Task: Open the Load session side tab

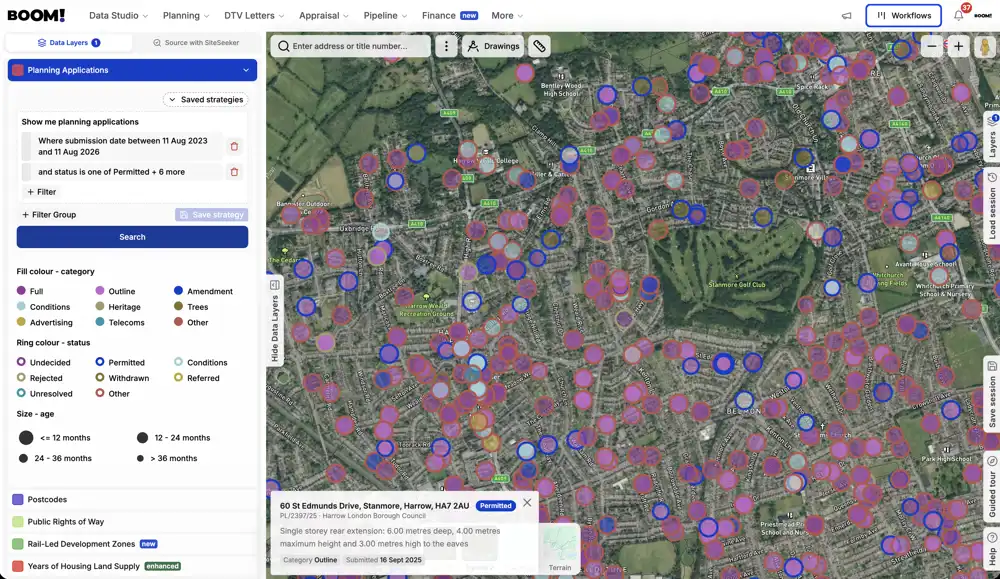Action: (992, 206)
